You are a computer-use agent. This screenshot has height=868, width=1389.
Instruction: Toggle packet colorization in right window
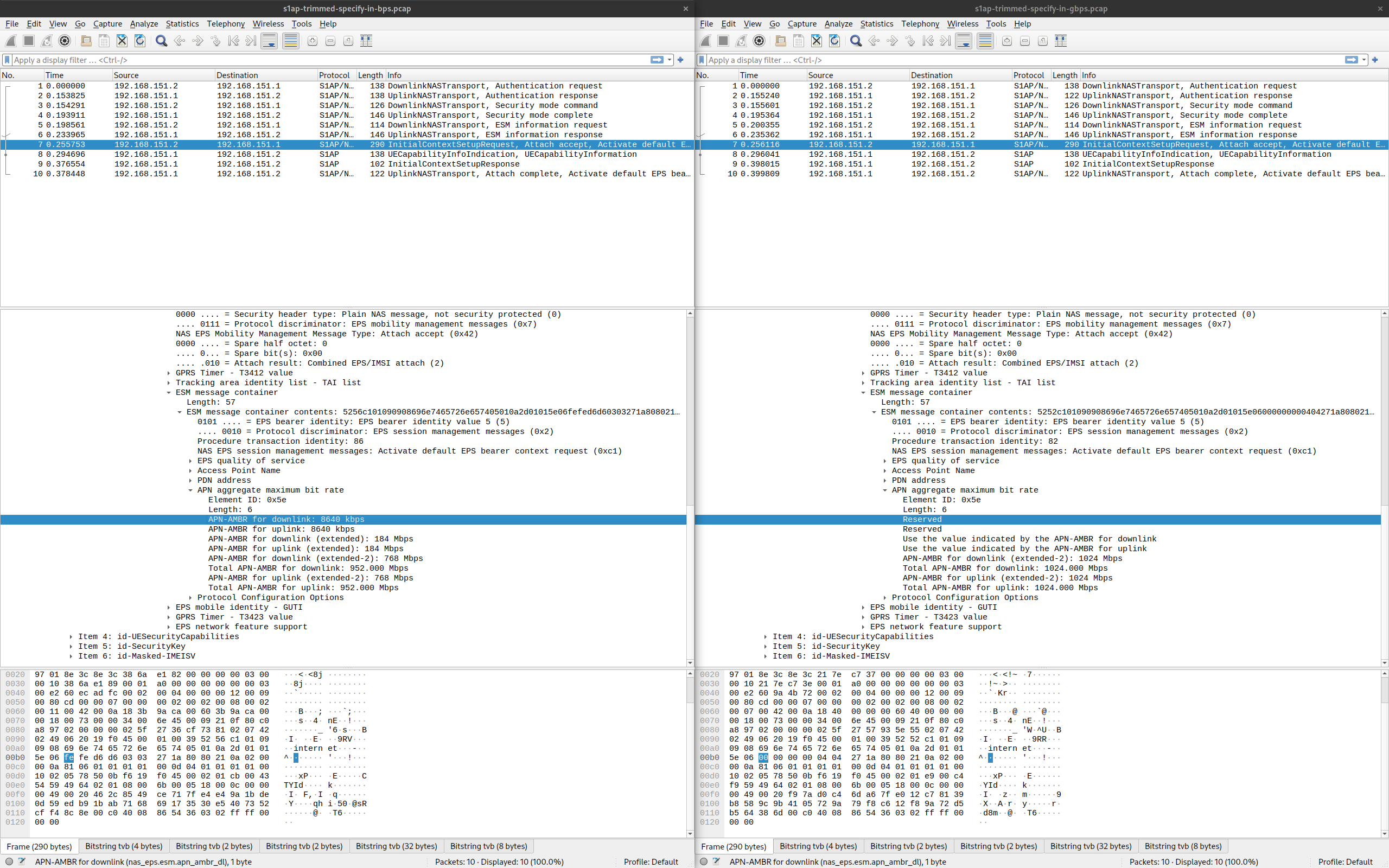point(985,41)
